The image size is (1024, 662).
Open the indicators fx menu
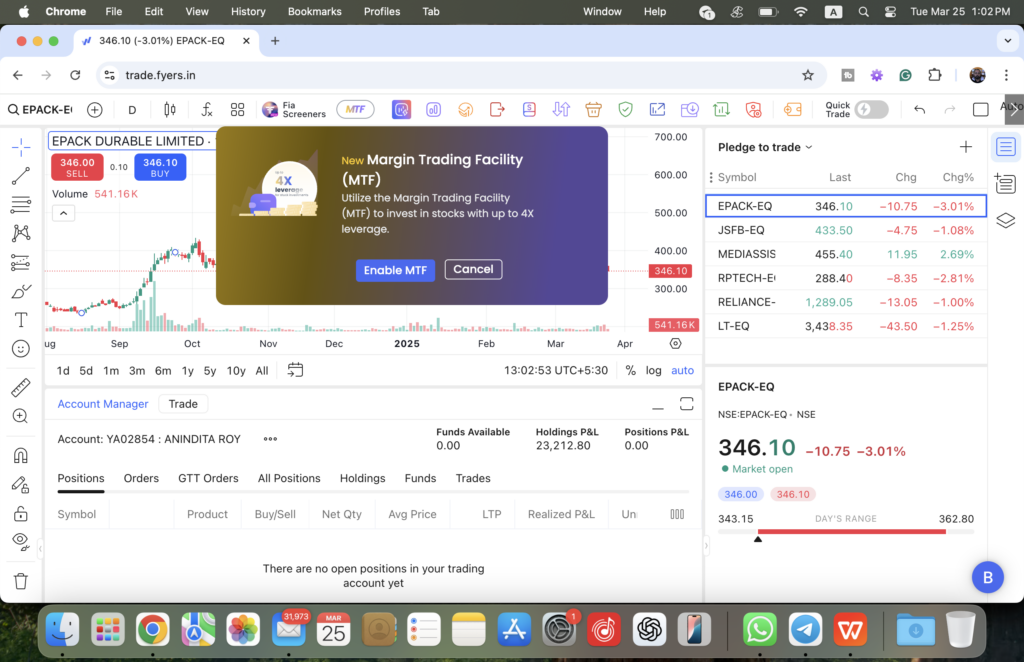206,110
